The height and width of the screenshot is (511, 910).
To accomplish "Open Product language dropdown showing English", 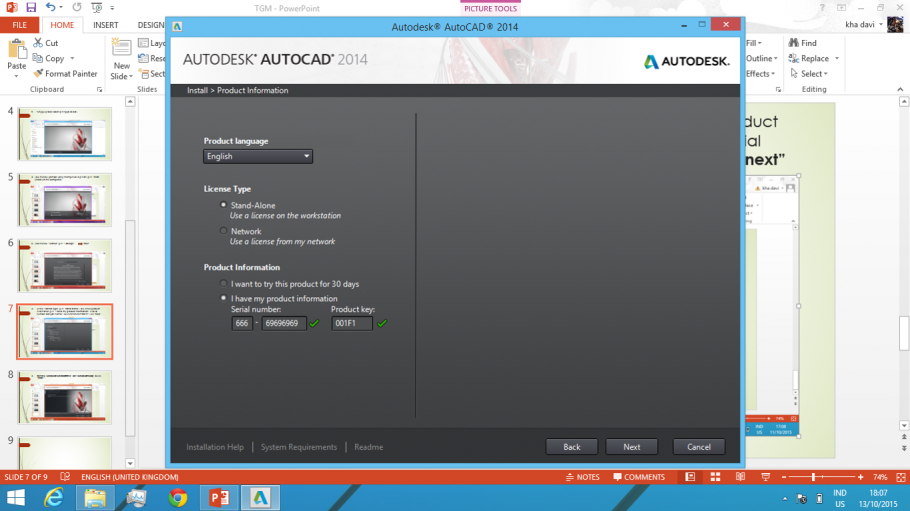I will click(x=258, y=156).
